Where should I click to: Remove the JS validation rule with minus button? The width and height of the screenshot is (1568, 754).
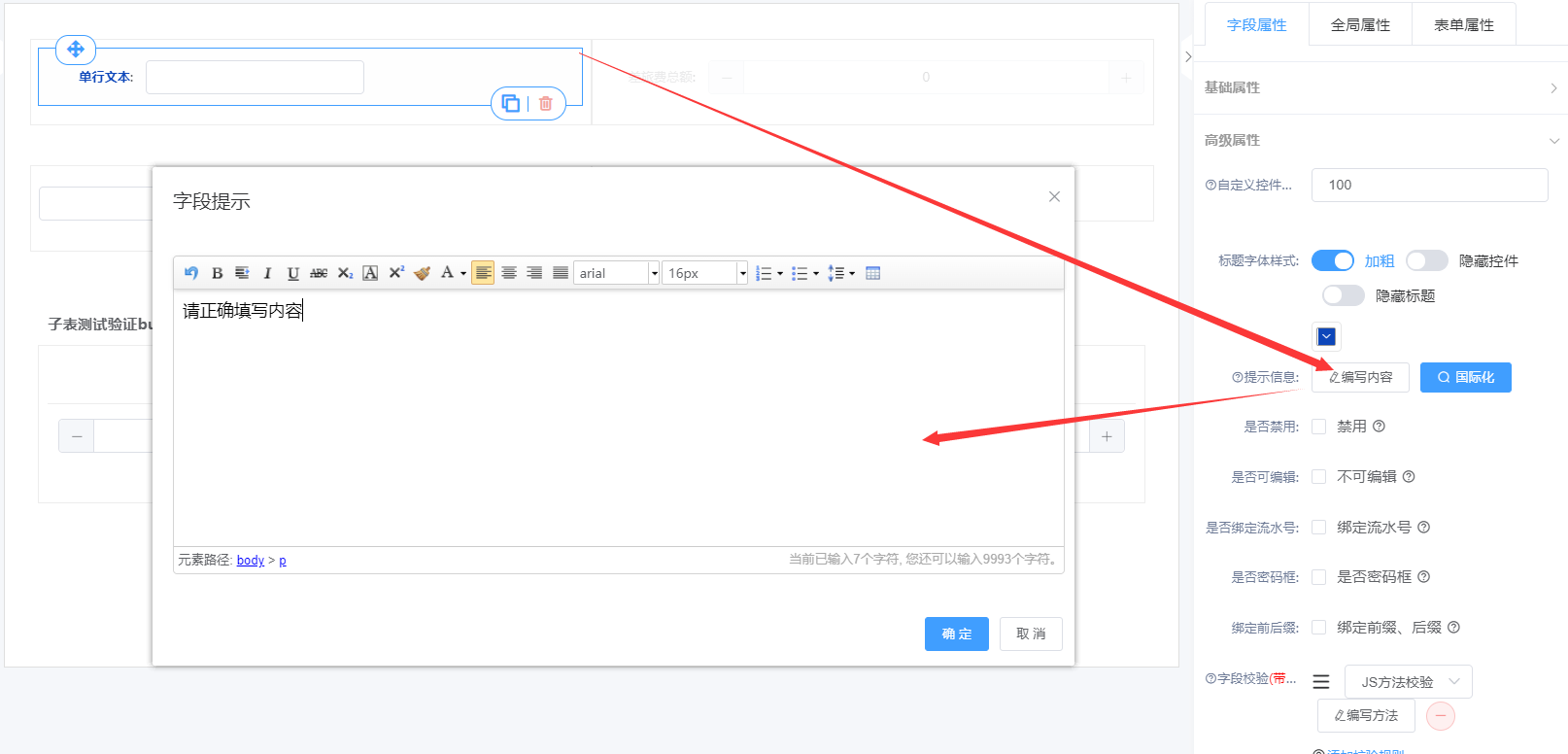pos(1441,716)
